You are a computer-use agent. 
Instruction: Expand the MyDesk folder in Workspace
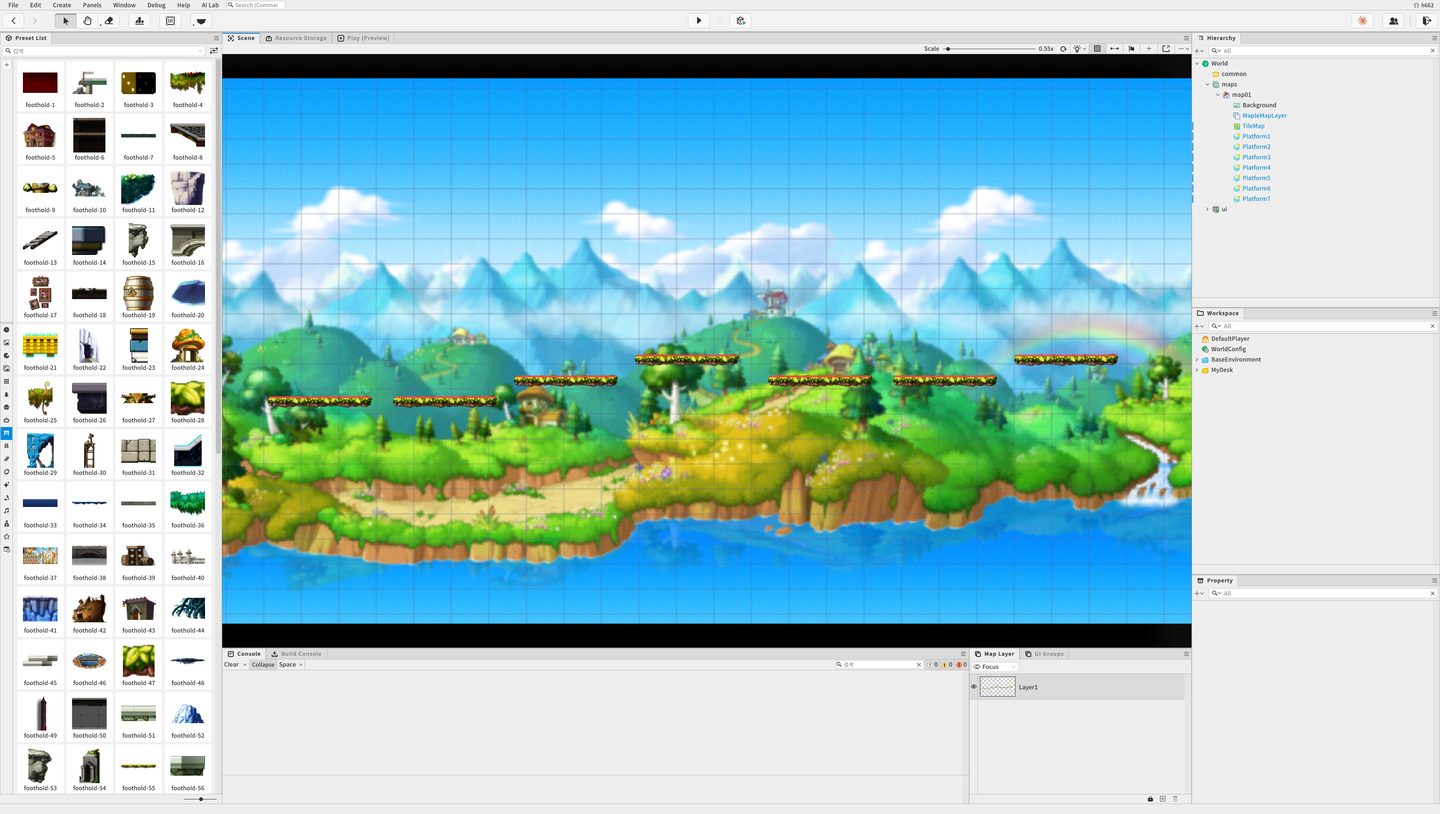tap(1197, 370)
